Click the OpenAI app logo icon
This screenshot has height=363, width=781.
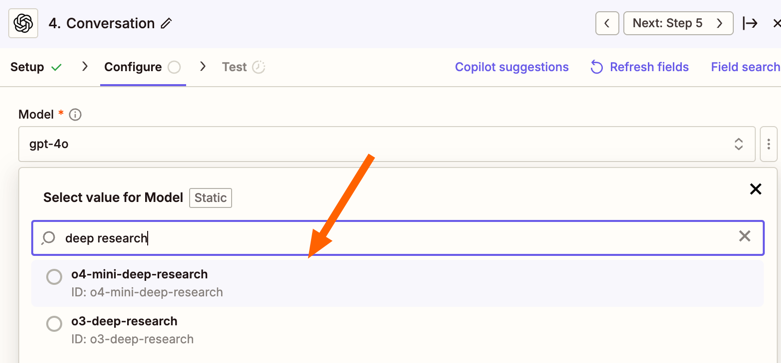23,23
